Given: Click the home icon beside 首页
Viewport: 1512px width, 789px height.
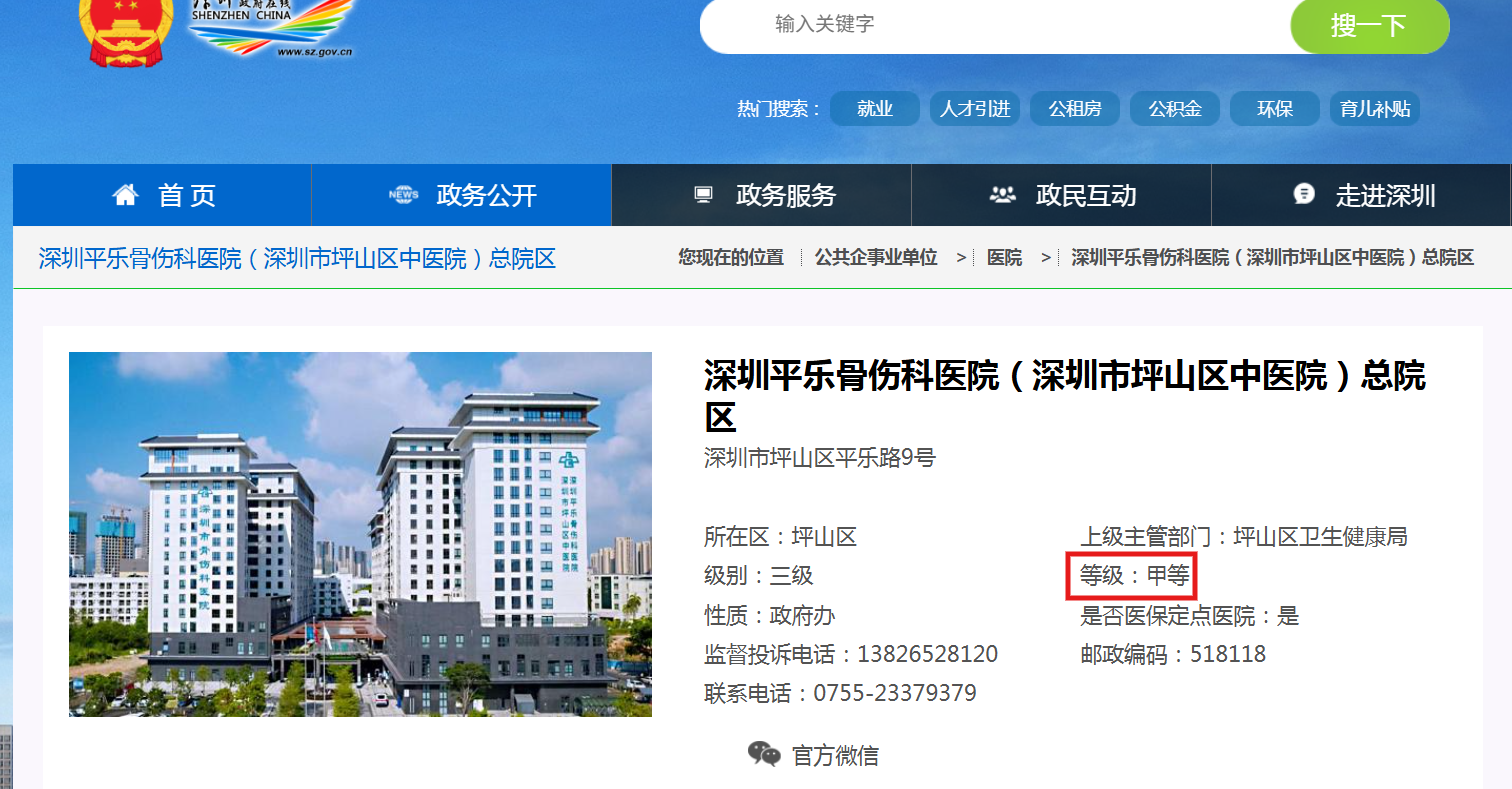Looking at the screenshot, I should tap(125, 195).
